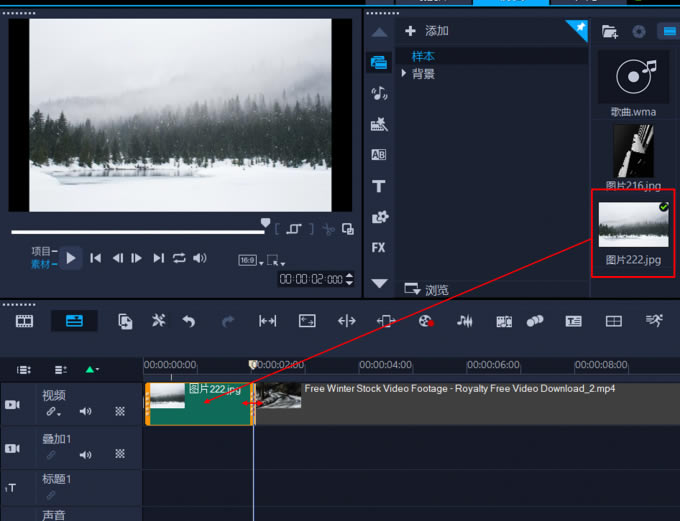This screenshot has width=680, height=521.
Task: Mute the 叠加1 overlay track
Action: (x=85, y=455)
